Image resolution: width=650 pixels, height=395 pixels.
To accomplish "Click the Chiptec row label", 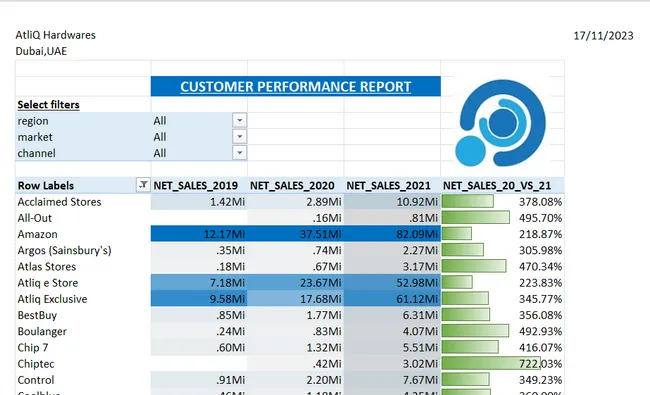I will point(36,363).
